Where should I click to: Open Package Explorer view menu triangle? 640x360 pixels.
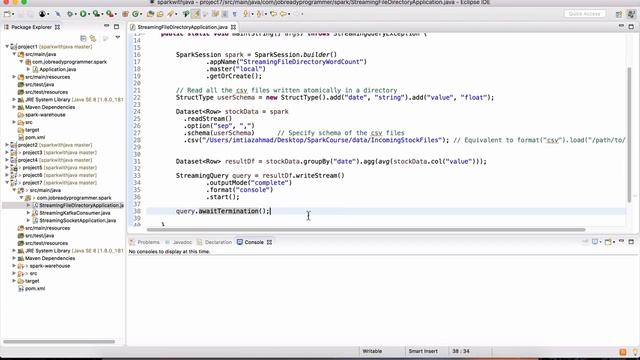118,38
